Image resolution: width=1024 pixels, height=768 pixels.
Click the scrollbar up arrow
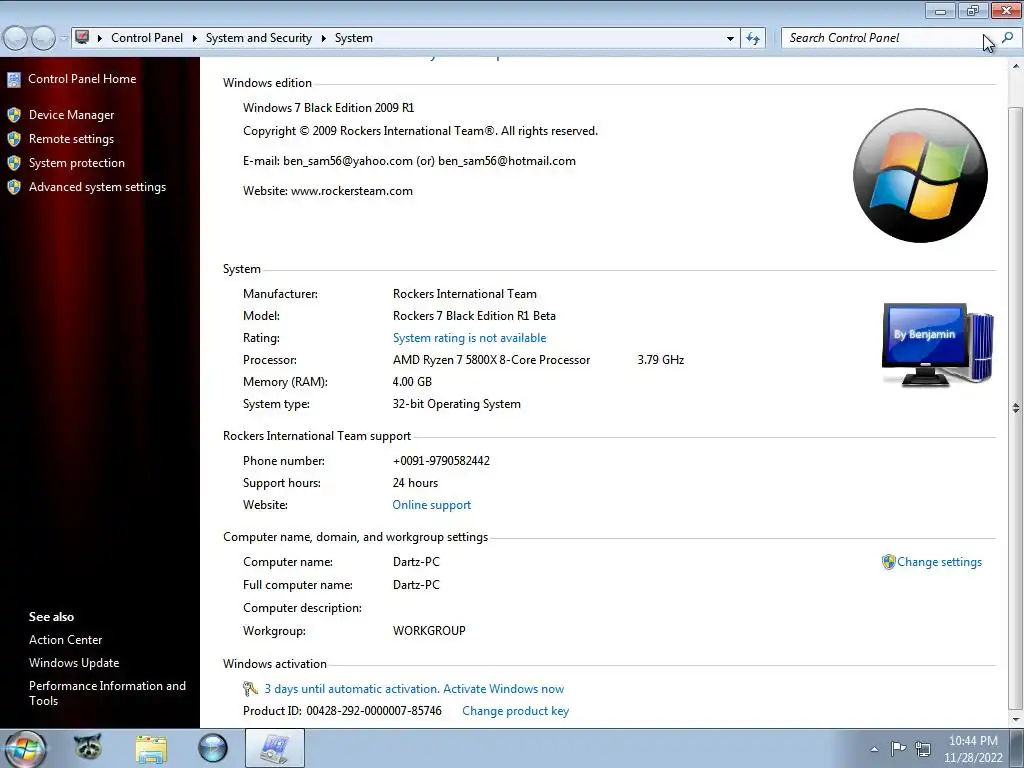pos(1016,66)
